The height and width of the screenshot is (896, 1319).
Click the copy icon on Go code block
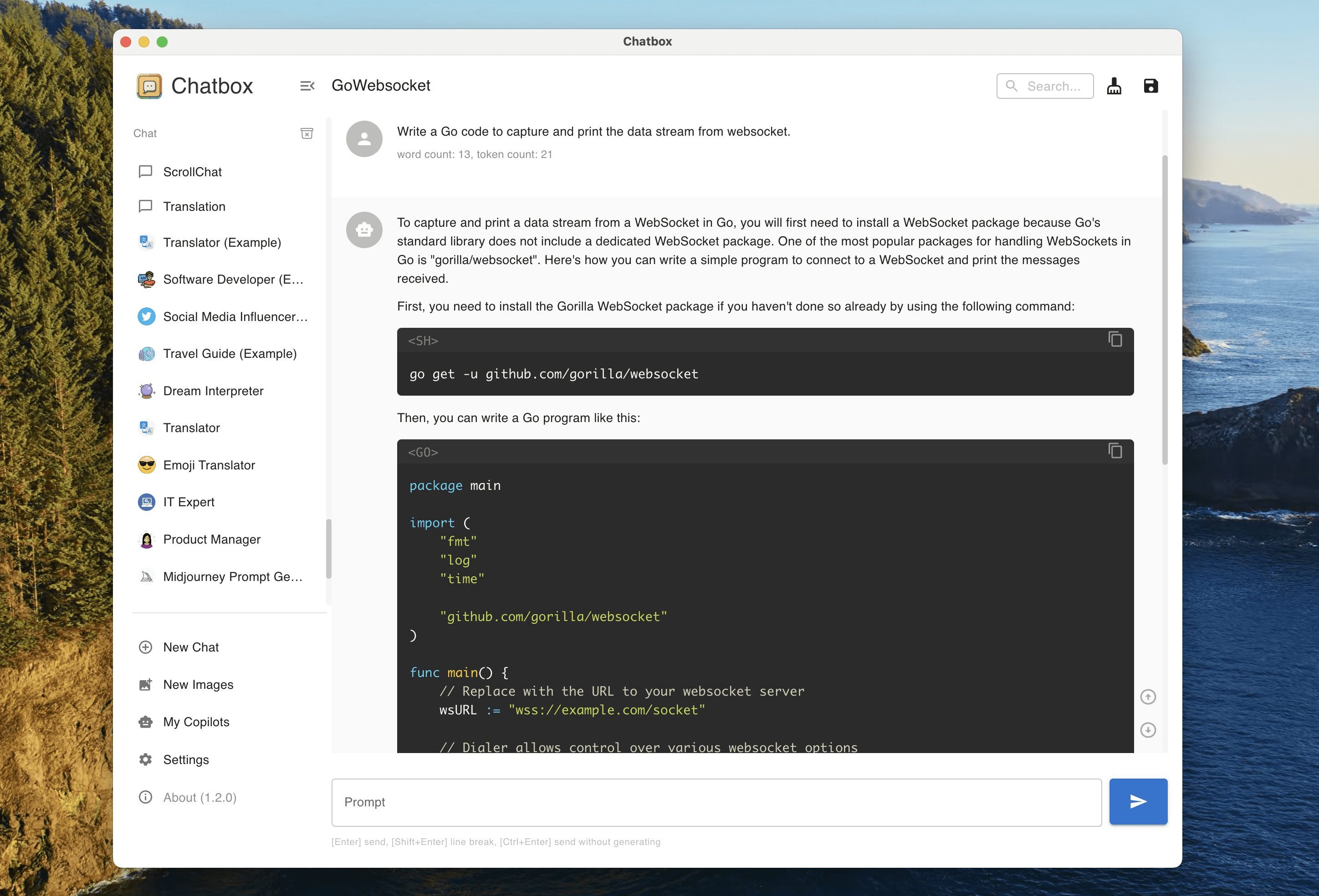tap(1114, 451)
